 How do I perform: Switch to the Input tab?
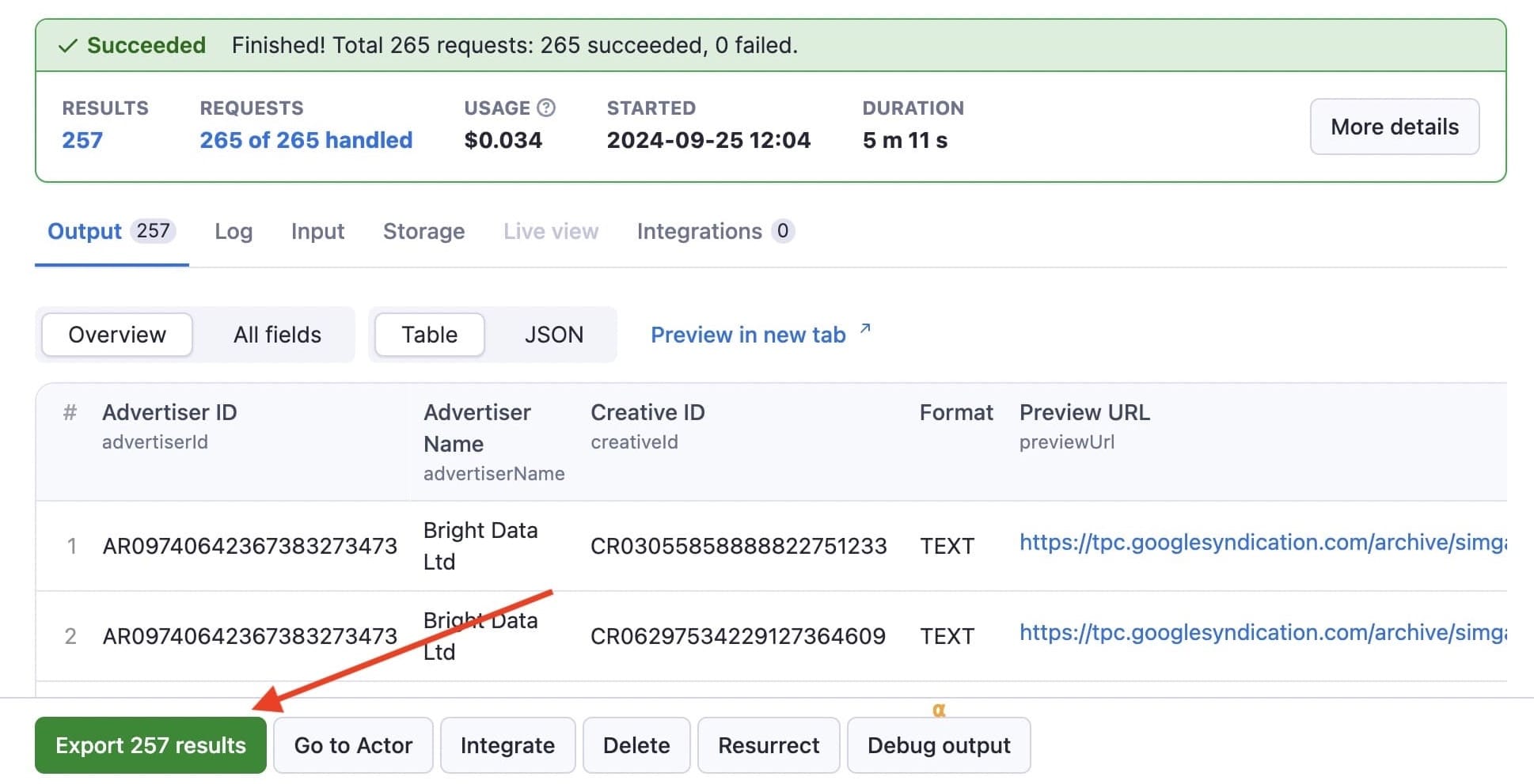point(317,231)
